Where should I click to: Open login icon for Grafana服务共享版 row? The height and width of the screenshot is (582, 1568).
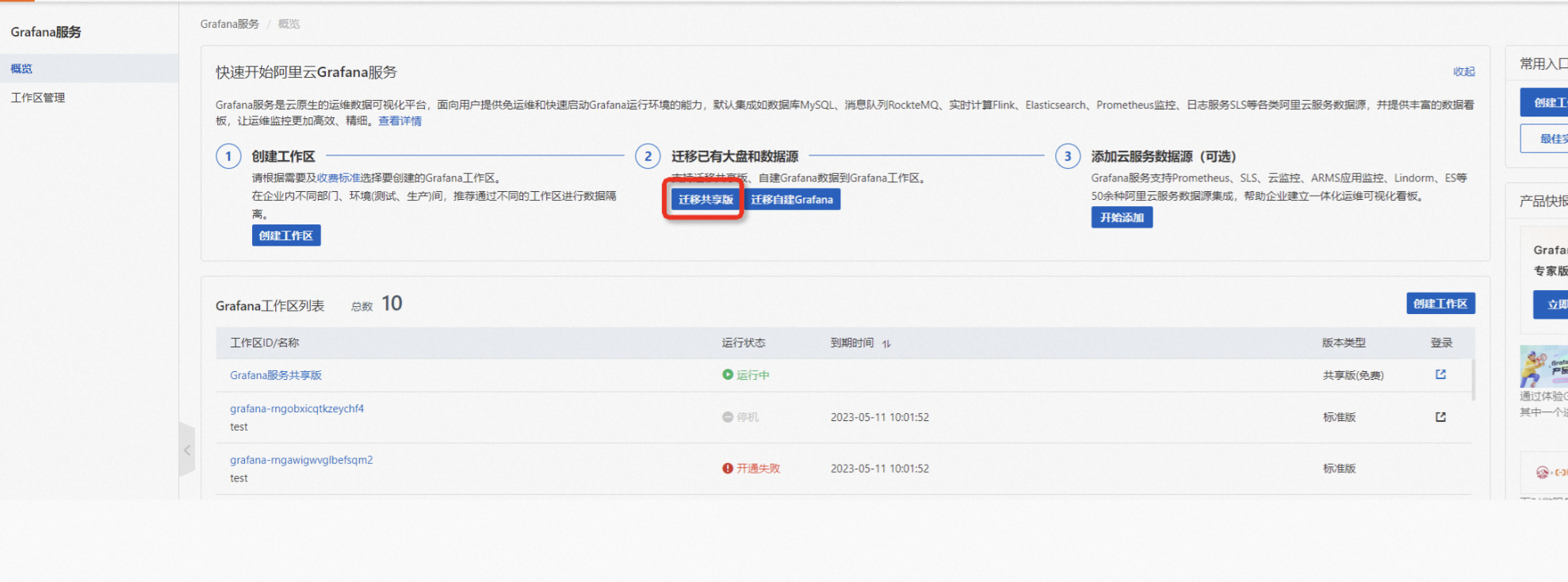[x=1440, y=374]
